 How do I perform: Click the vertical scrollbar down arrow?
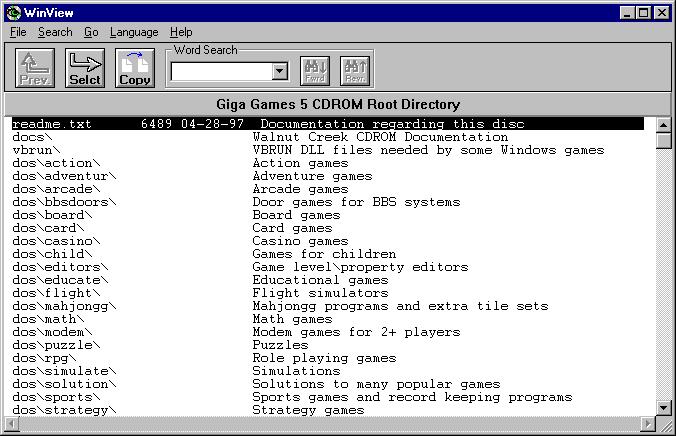pos(662,408)
